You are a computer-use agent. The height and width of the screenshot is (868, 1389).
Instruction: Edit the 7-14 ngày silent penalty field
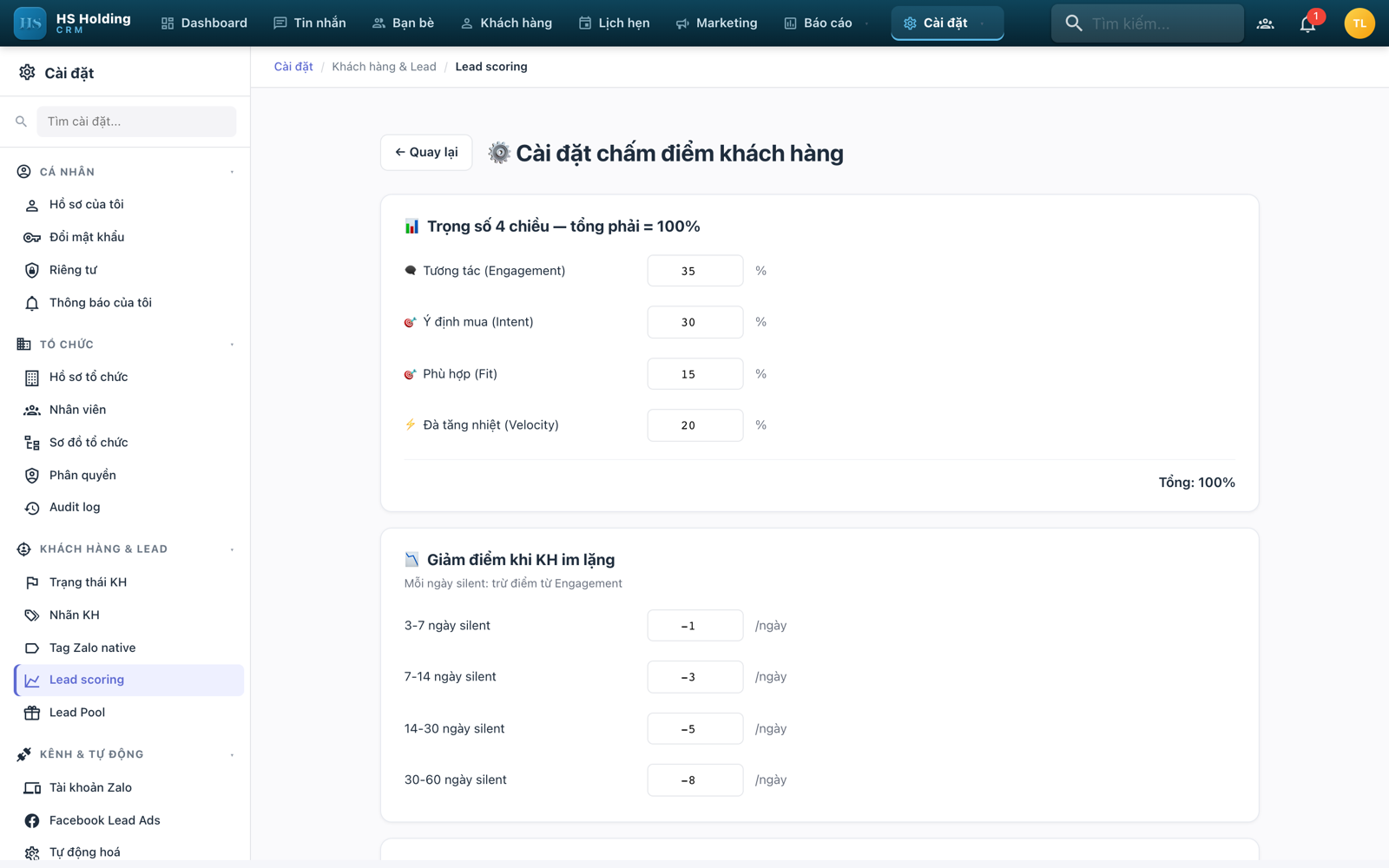695,677
